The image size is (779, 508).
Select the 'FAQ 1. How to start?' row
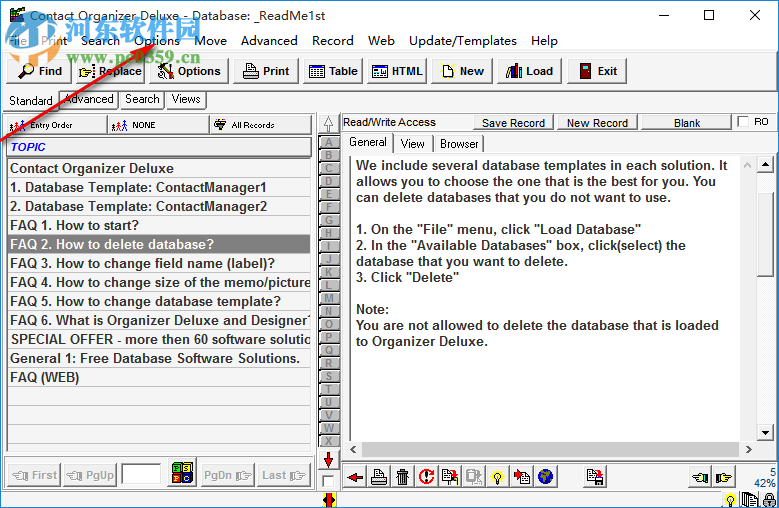pyautogui.click(x=159, y=225)
